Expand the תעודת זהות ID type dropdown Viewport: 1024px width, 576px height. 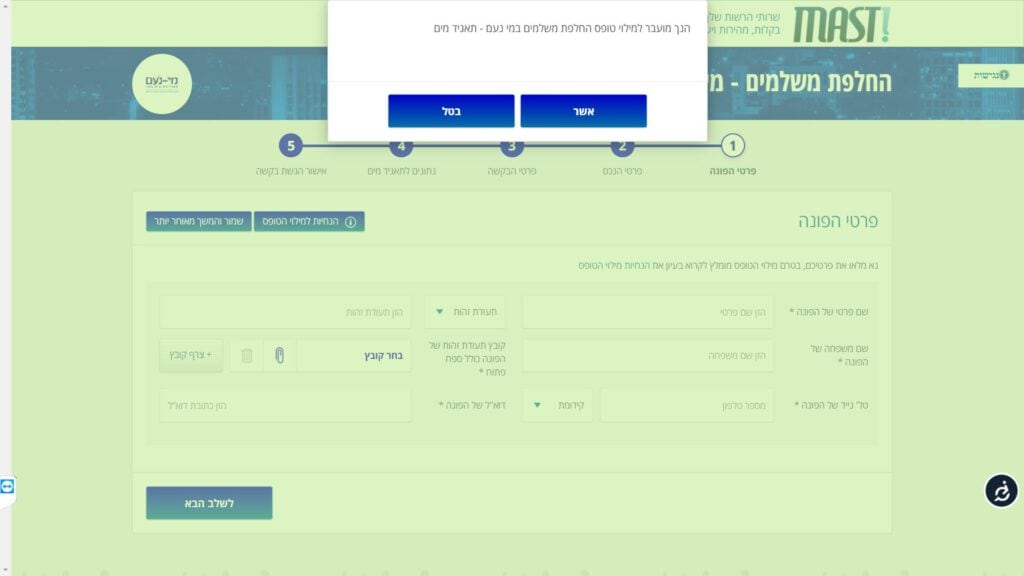465,312
